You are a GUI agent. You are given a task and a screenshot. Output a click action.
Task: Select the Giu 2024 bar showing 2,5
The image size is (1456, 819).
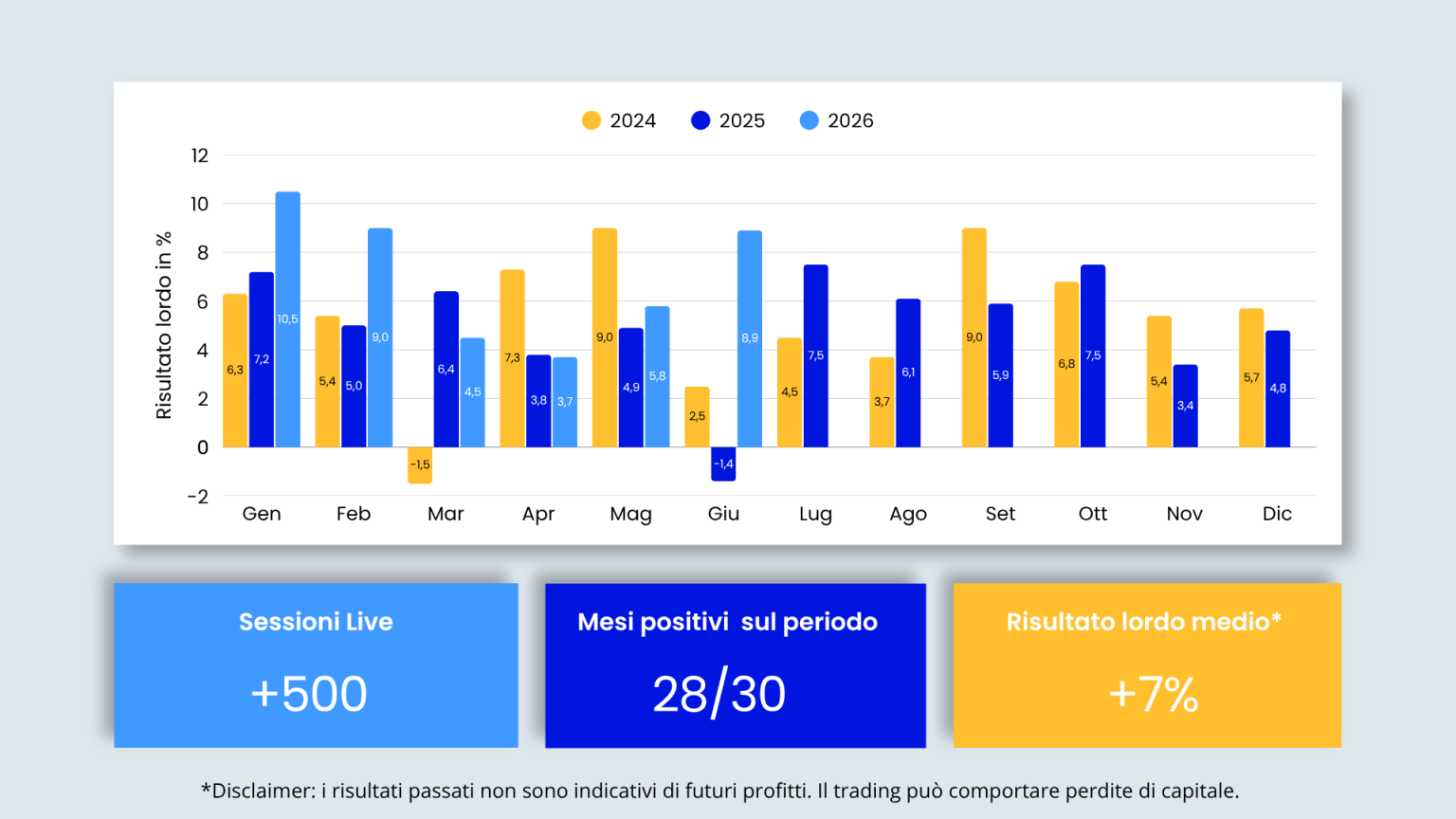pyautogui.click(x=697, y=417)
